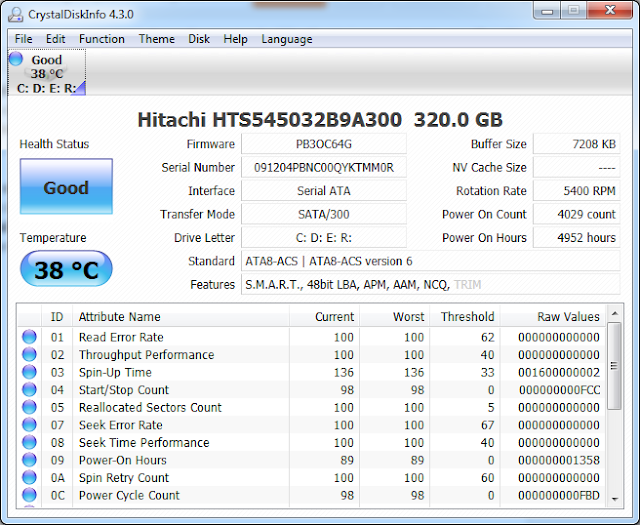Click raw value 000000000FCC
640x525 pixels.
click(x=559, y=390)
